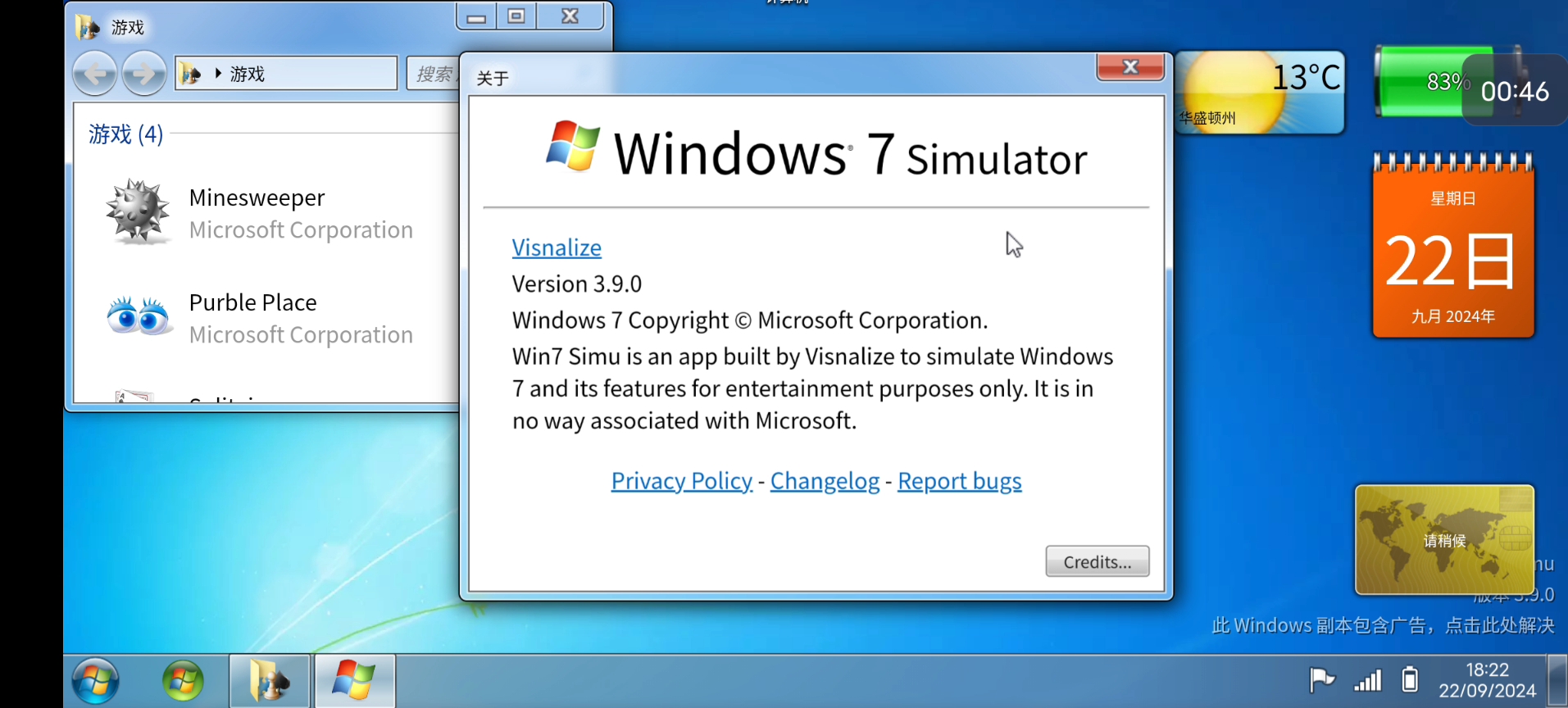
Task: Select Purble Place game entry text
Action: click(252, 302)
